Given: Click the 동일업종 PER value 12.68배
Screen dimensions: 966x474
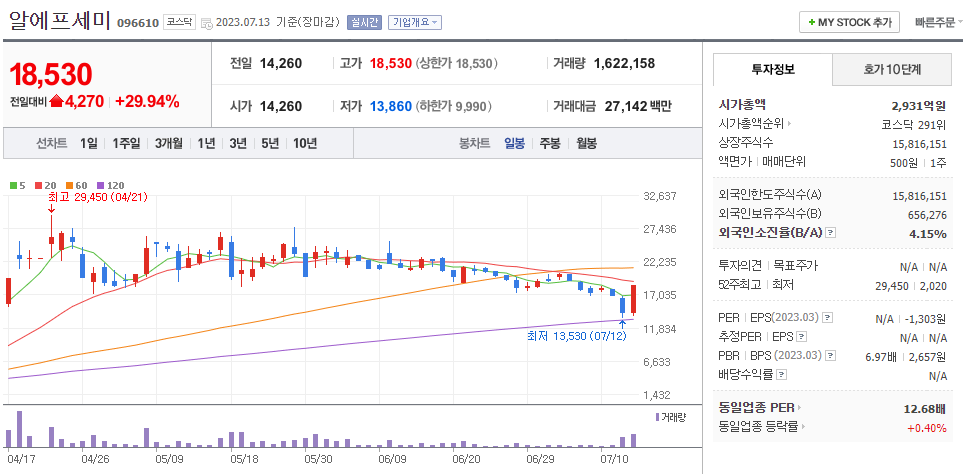Looking at the screenshot, I should [925, 407].
